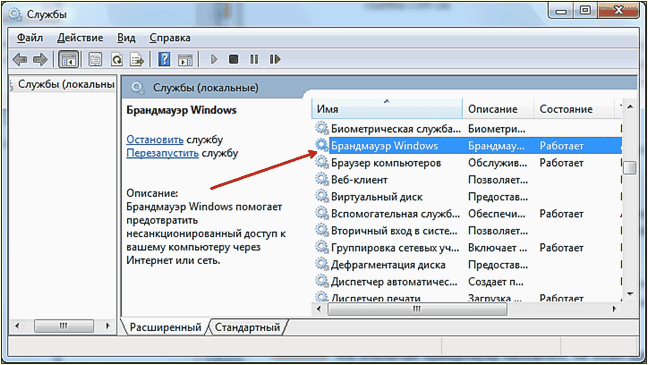Toggle the console tree show/hide icon

point(68,60)
